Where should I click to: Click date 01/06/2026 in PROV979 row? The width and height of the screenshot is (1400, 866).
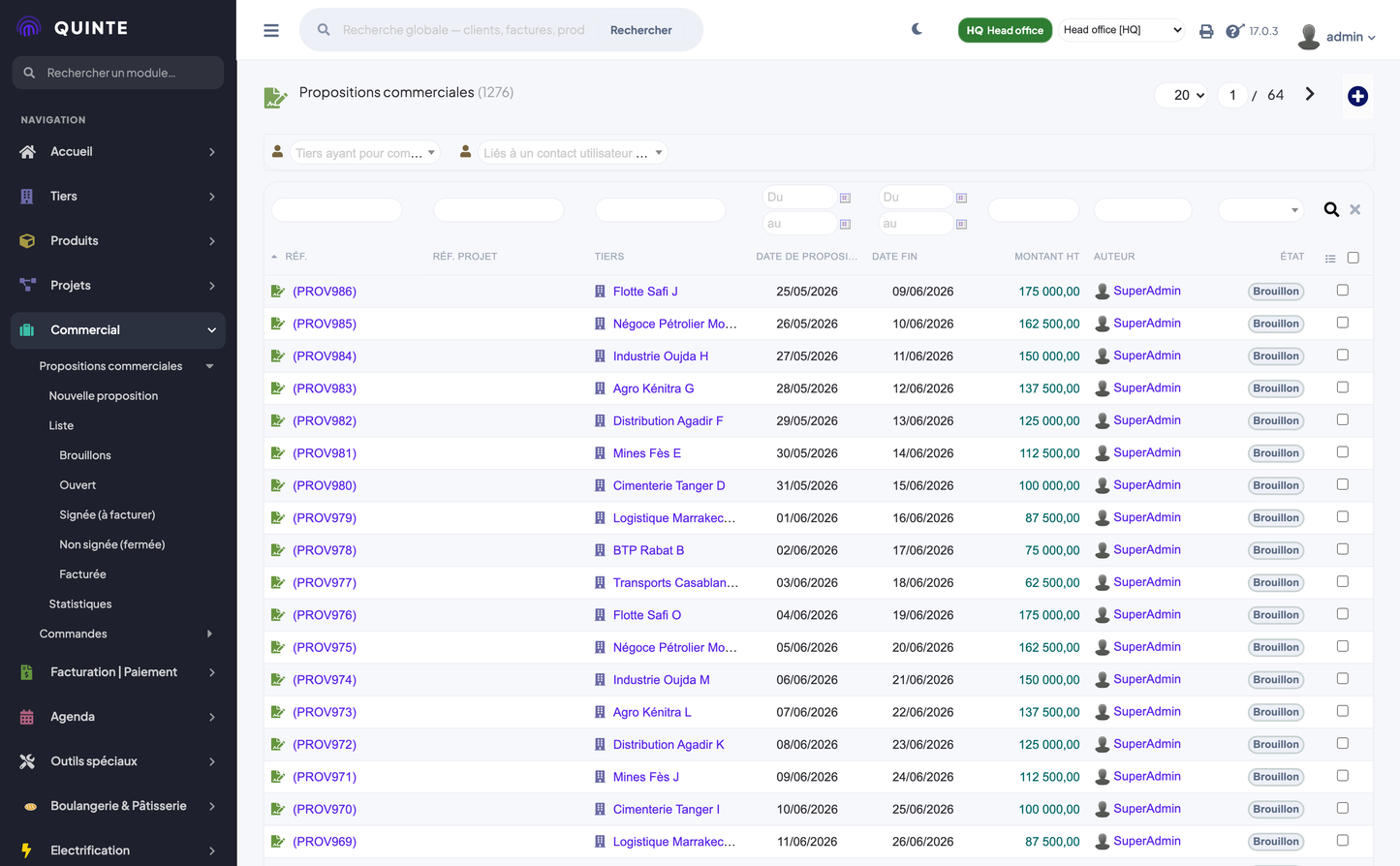click(807, 518)
